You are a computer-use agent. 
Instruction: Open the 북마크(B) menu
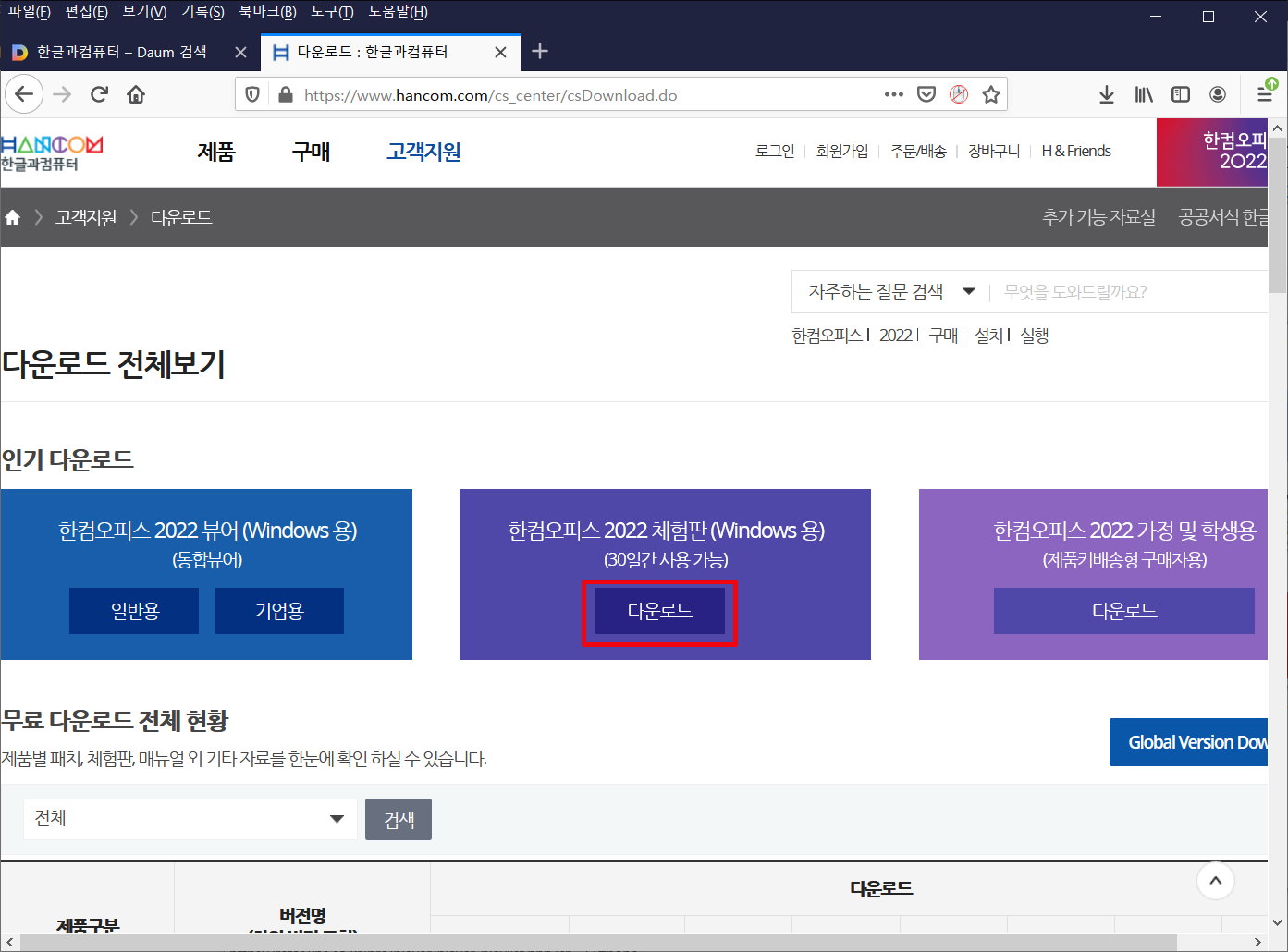(x=267, y=12)
